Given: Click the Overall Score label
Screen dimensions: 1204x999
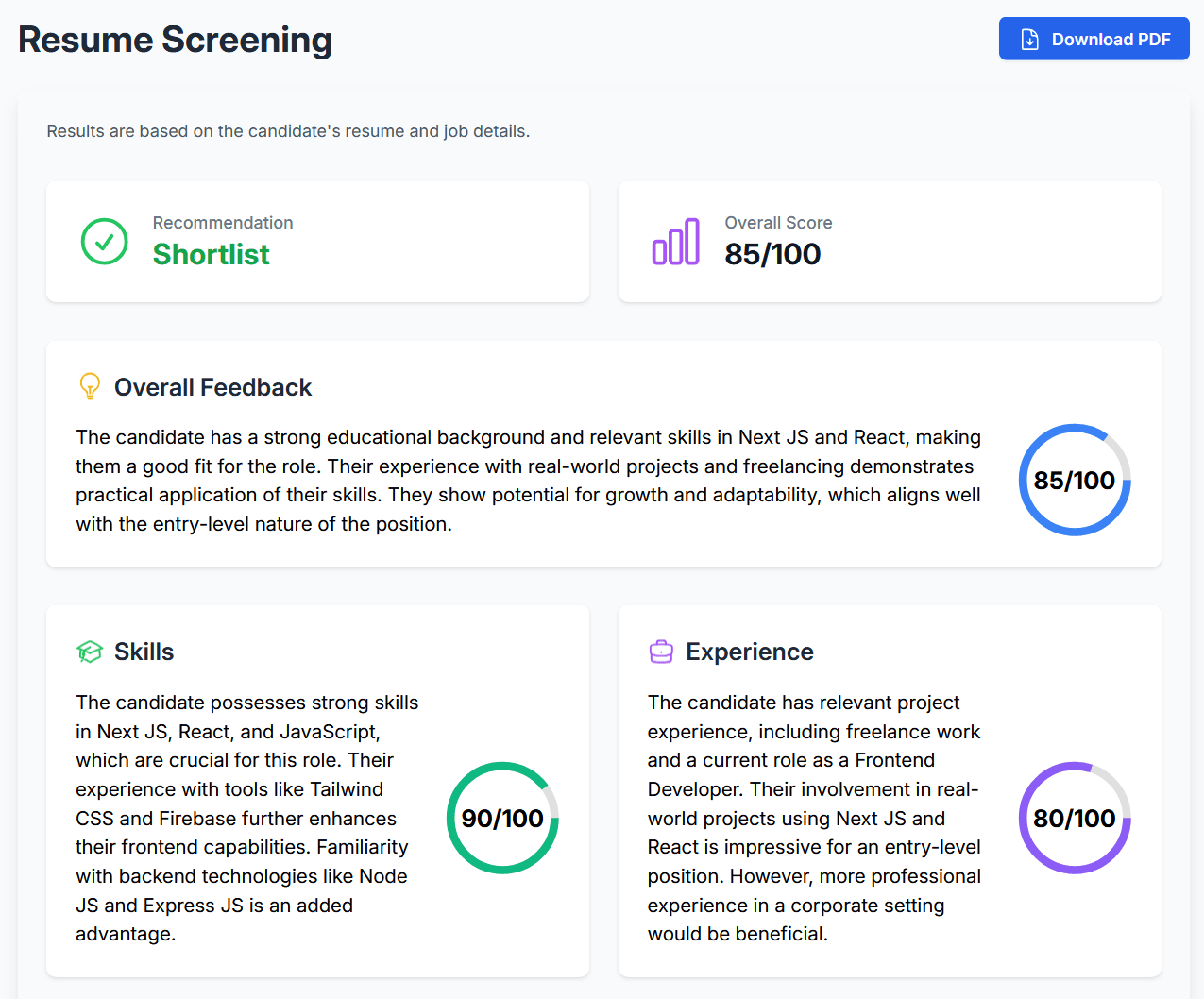Looking at the screenshot, I should [x=778, y=223].
